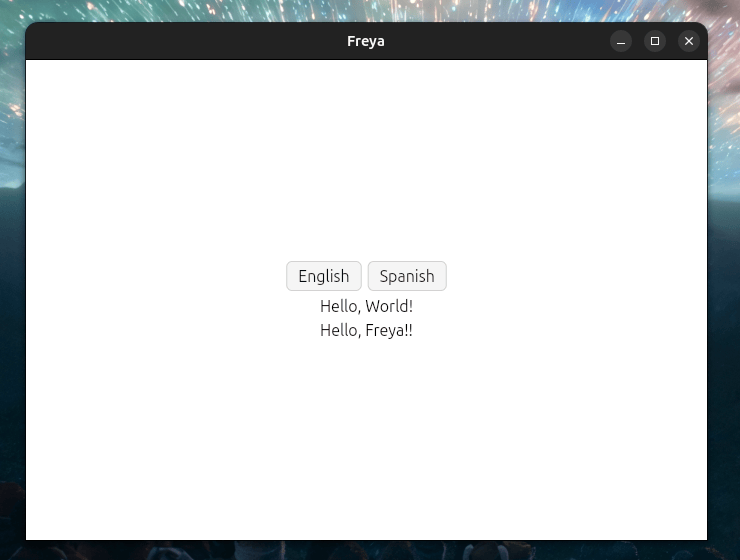The width and height of the screenshot is (740, 560).
Task: Click "Hello," in the first greeting line
Action: 340,306
